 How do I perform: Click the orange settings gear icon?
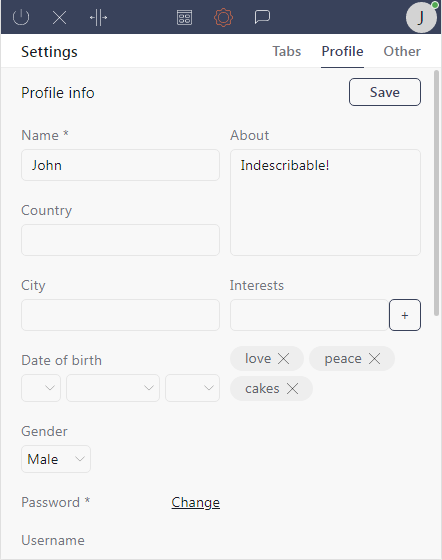pos(223,17)
